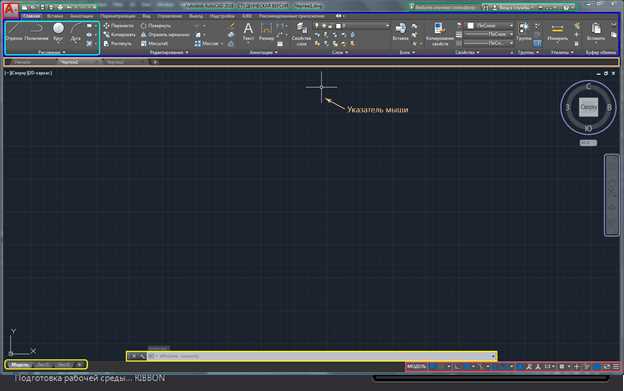The image size is (624, 391).
Task: Select the Дуга arc tool
Action: point(76,32)
